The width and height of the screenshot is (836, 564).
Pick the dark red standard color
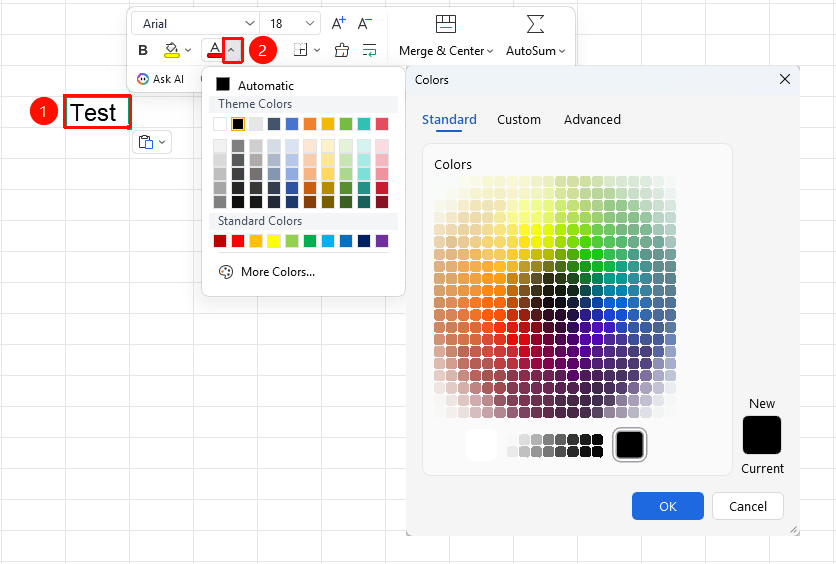coord(220,241)
